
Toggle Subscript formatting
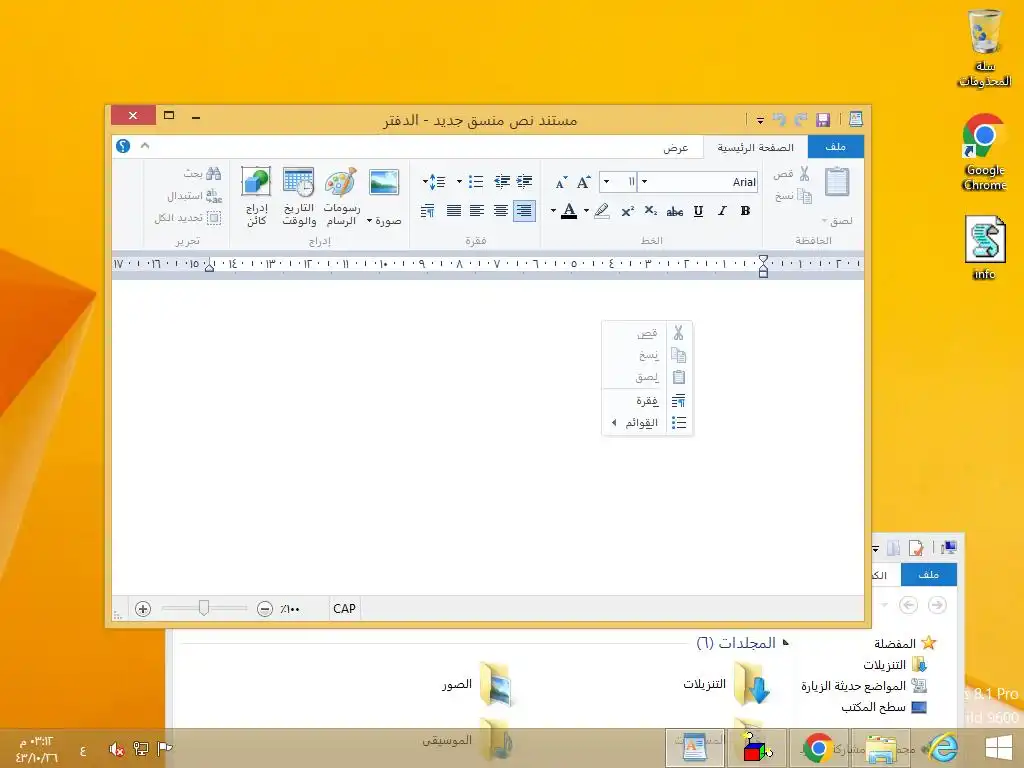pyautogui.click(x=651, y=210)
